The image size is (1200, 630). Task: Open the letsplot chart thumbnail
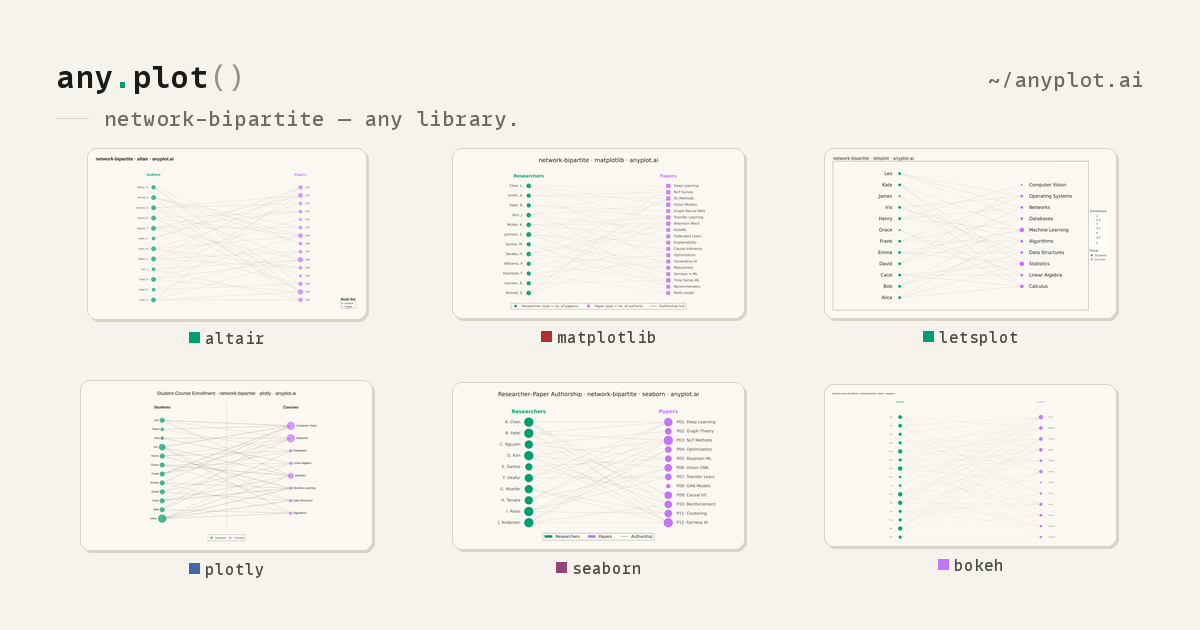coord(970,234)
